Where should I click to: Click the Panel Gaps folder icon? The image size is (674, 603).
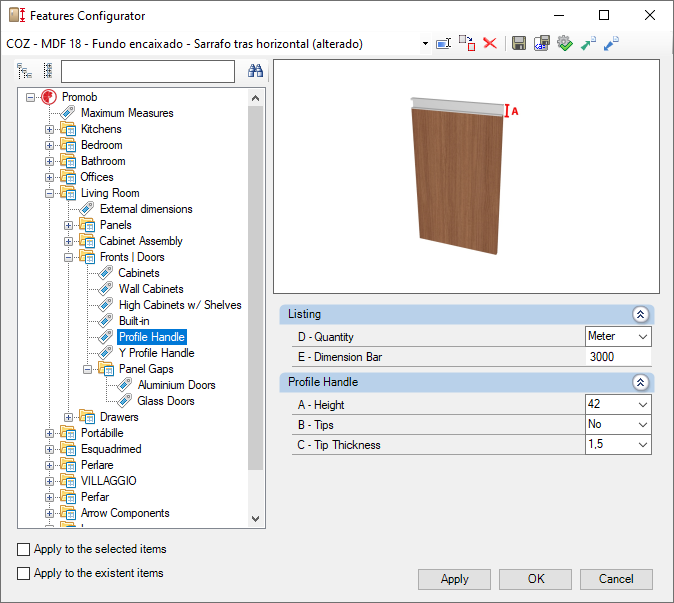click(106, 369)
